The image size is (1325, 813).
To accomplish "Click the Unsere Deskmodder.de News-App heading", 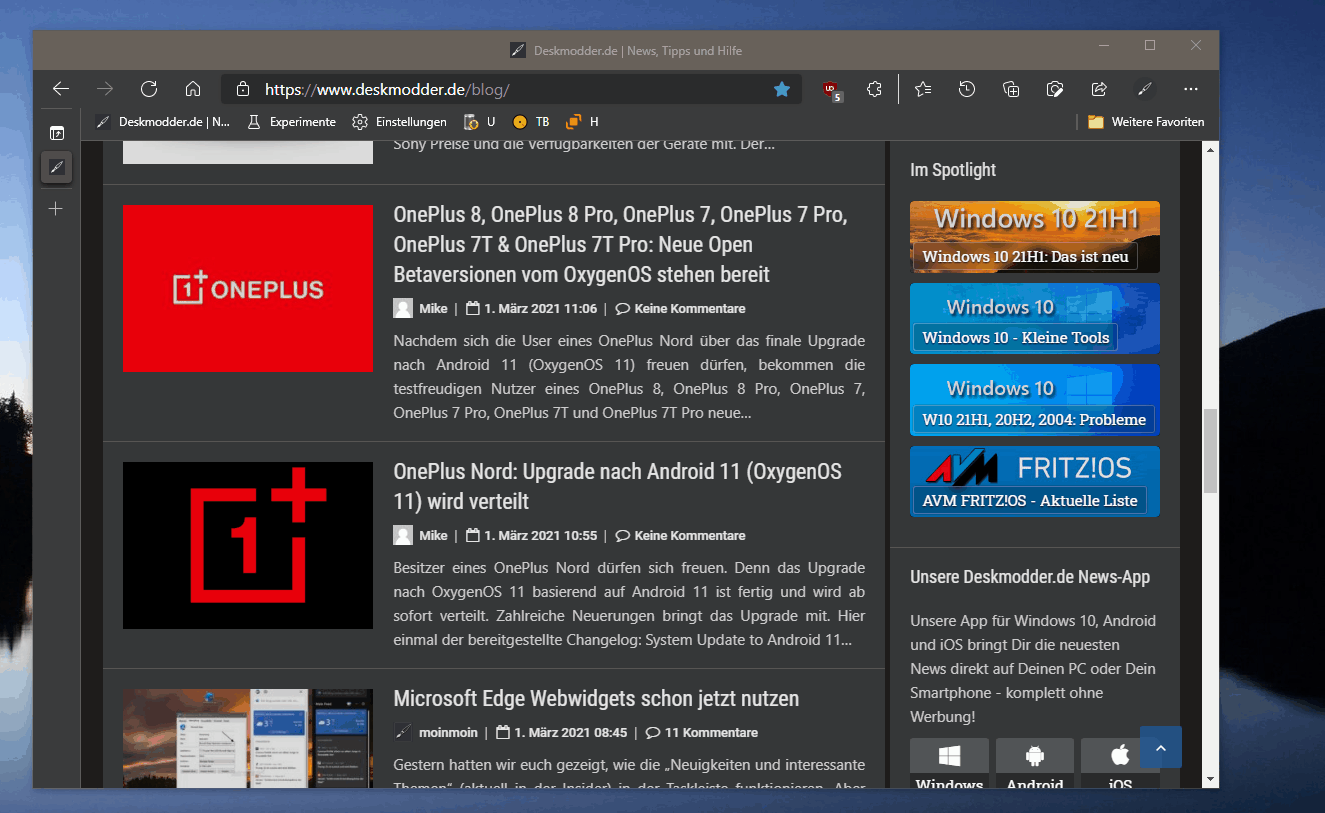I will click(x=1030, y=577).
